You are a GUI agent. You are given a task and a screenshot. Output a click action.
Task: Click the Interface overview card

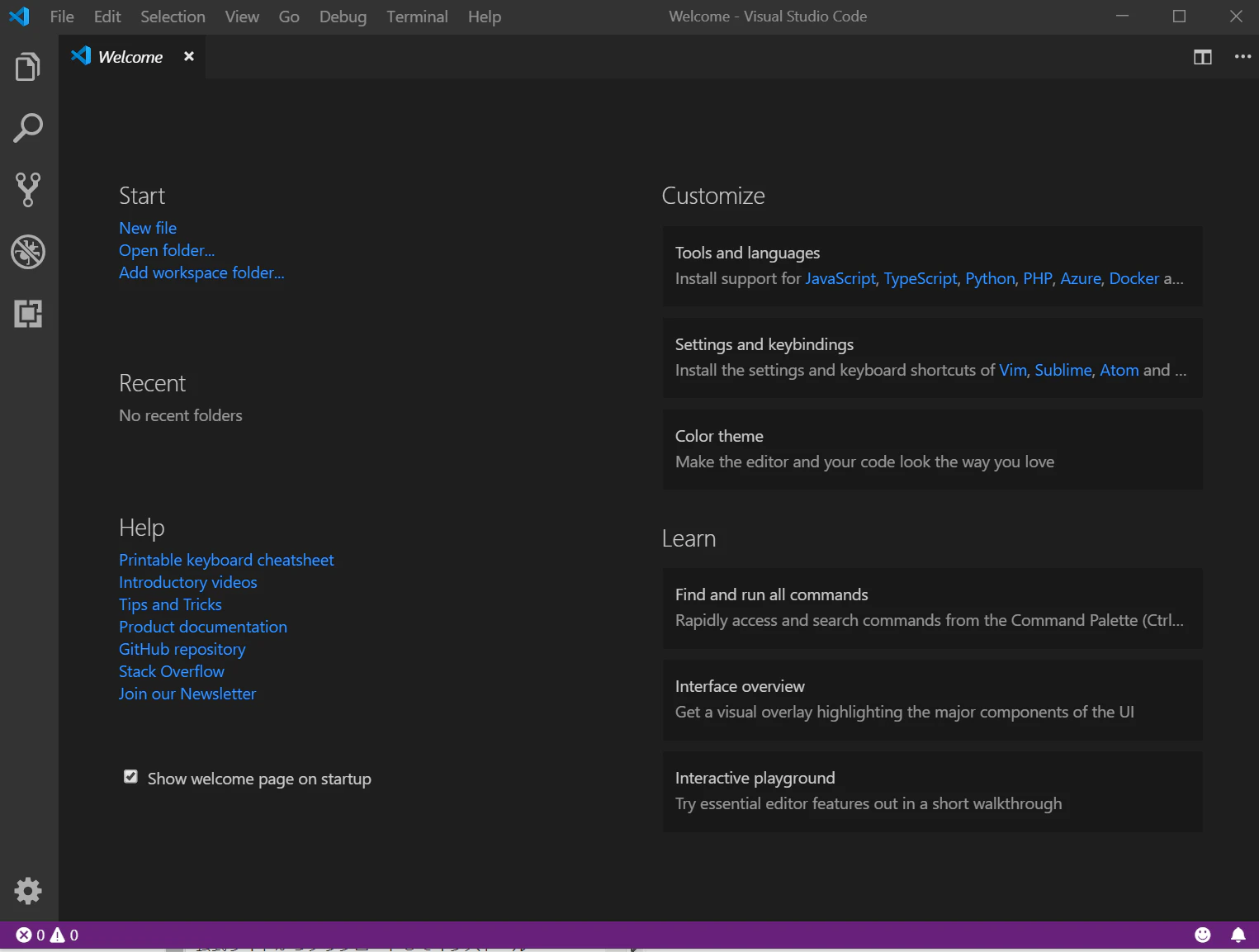click(x=932, y=700)
